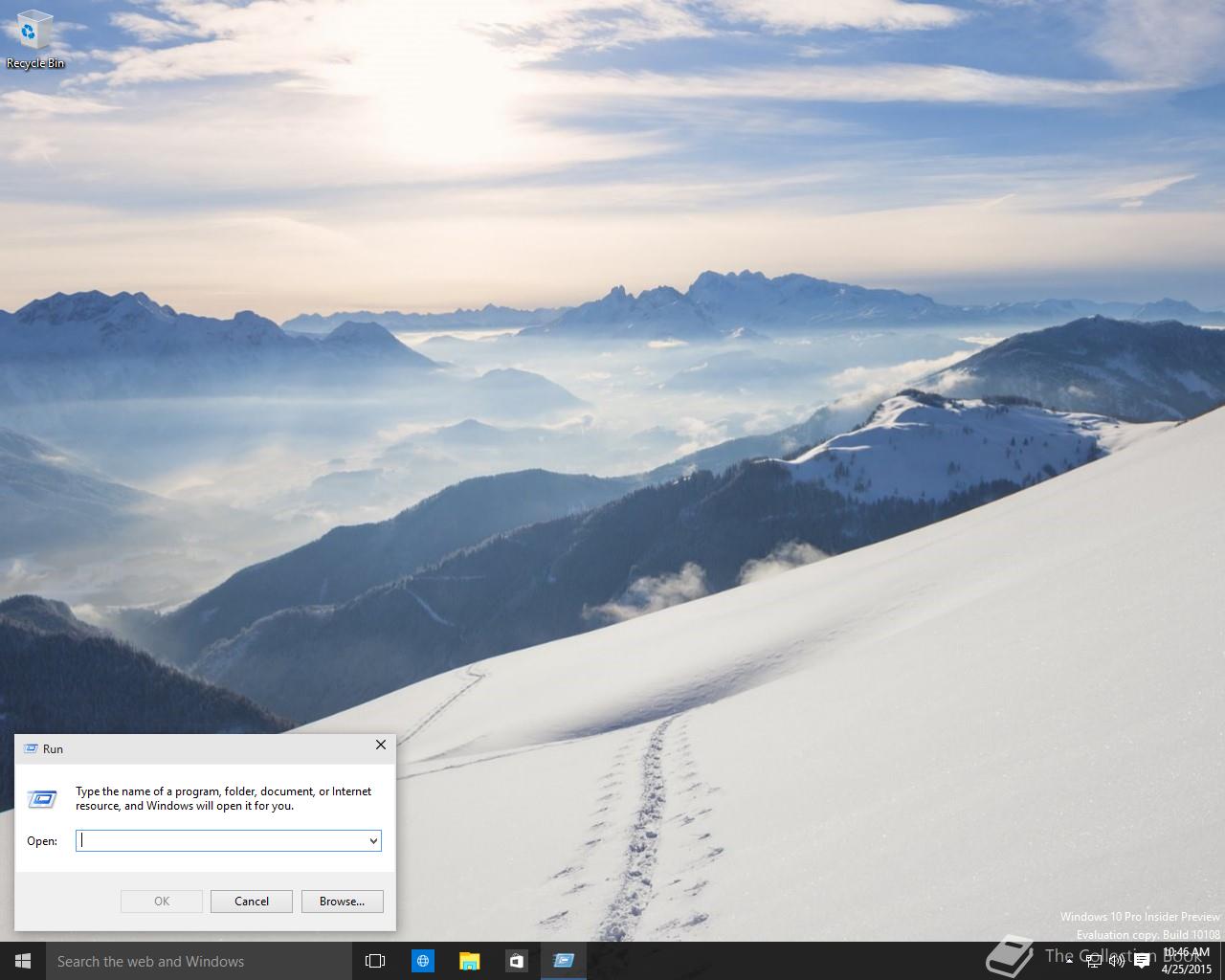Image resolution: width=1225 pixels, height=980 pixels.
Task: Open Task View from the taskbar
Action: (x=375, y=961)
